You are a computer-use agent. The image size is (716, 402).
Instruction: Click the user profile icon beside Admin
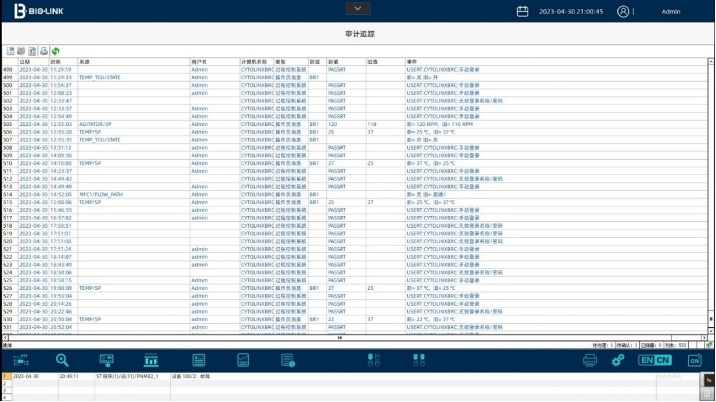(x=624, y=12)
